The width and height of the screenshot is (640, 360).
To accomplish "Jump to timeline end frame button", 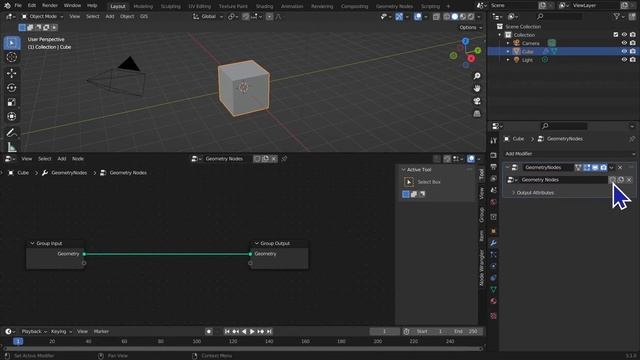I will 269,331.
